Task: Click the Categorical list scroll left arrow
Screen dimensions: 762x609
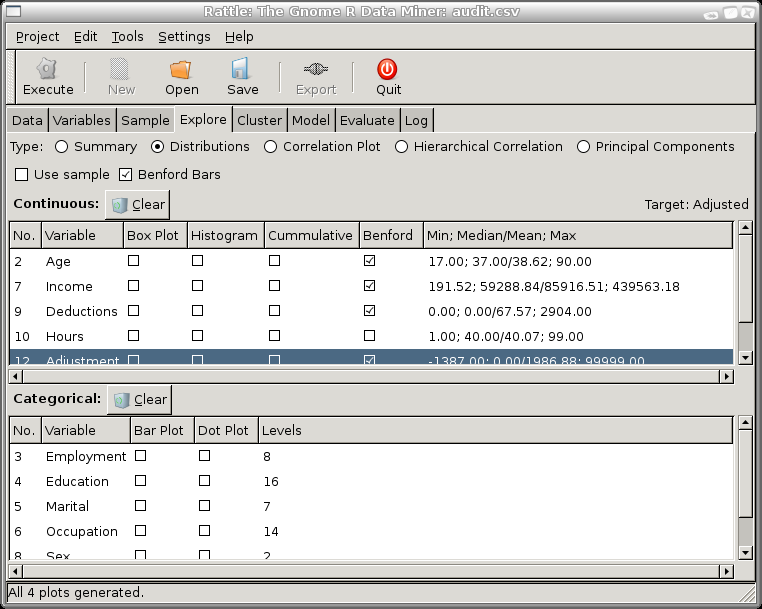Action: click(15, 571)
